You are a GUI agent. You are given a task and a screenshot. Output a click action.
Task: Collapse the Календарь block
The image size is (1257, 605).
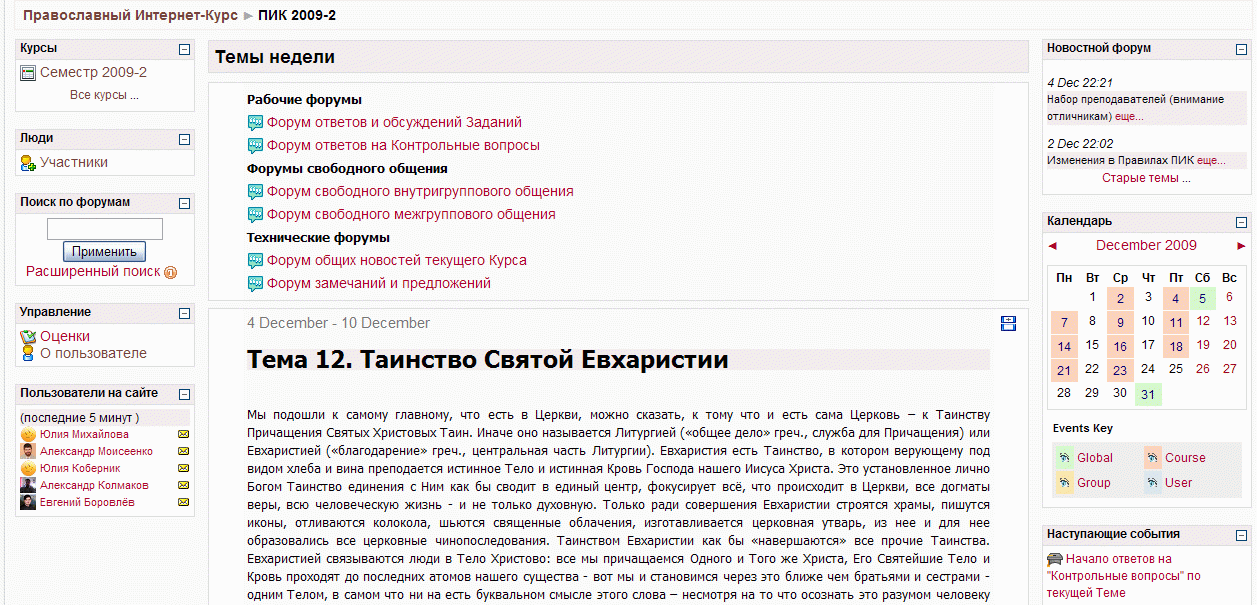(1243, 220)
